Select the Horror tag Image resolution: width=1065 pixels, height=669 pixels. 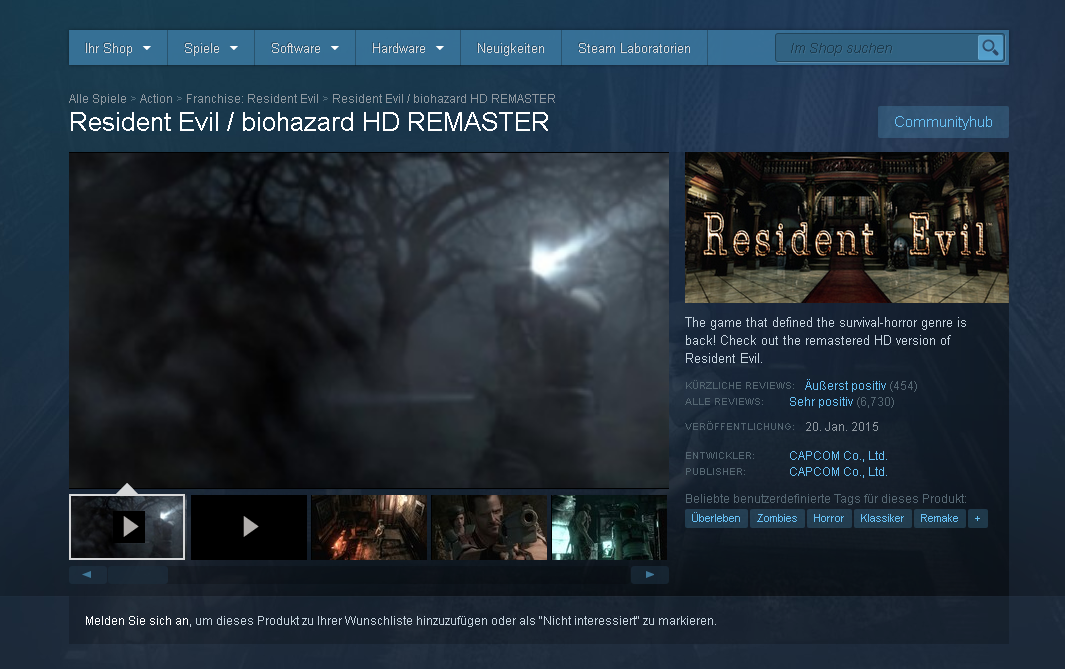click(x=829, y=518)
